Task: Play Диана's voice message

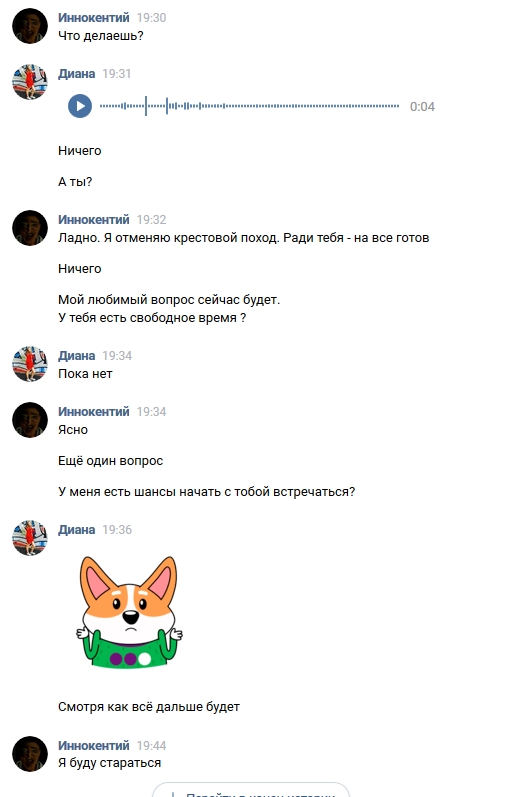Action: coord(80,106)
